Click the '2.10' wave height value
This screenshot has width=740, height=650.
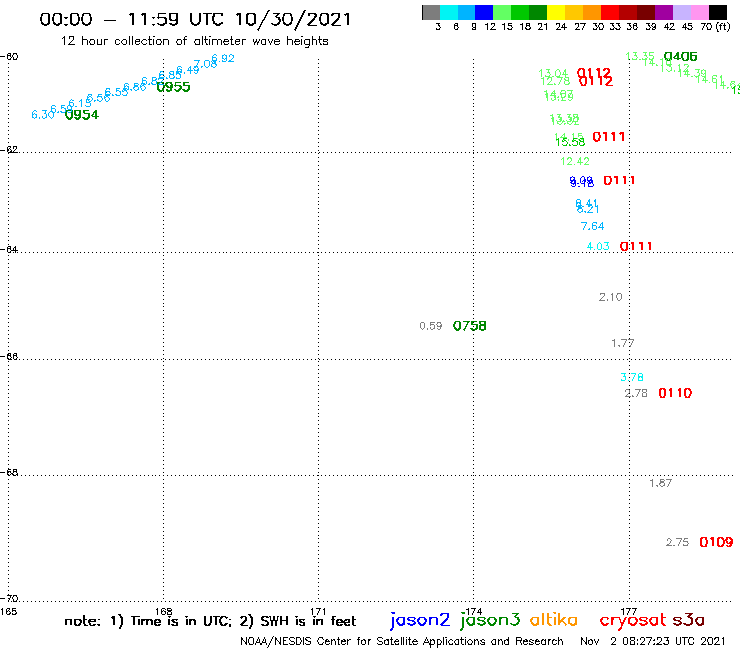coord(611,297)
